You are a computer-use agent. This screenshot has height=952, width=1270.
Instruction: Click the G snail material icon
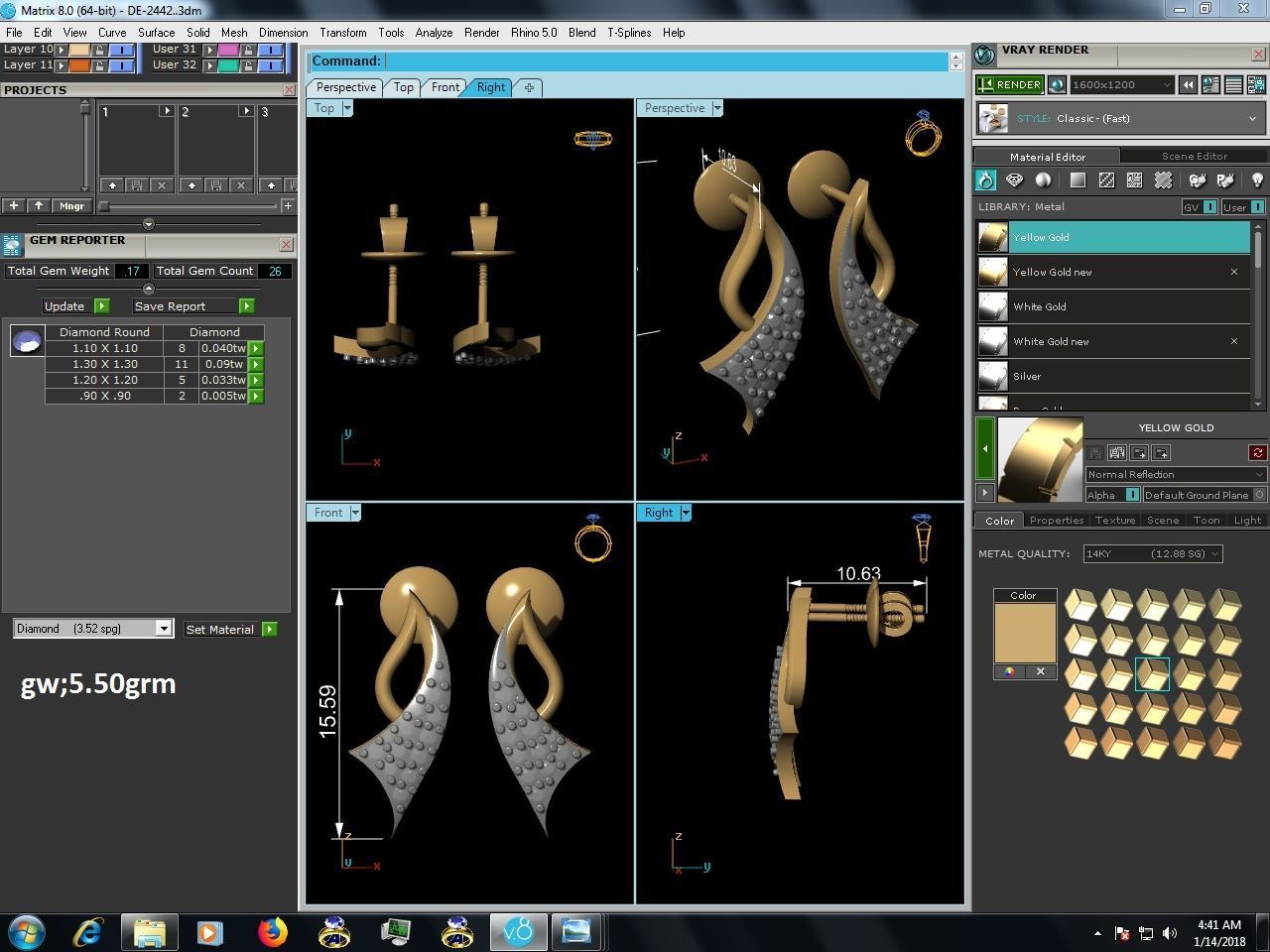(x=1198, y=179)
